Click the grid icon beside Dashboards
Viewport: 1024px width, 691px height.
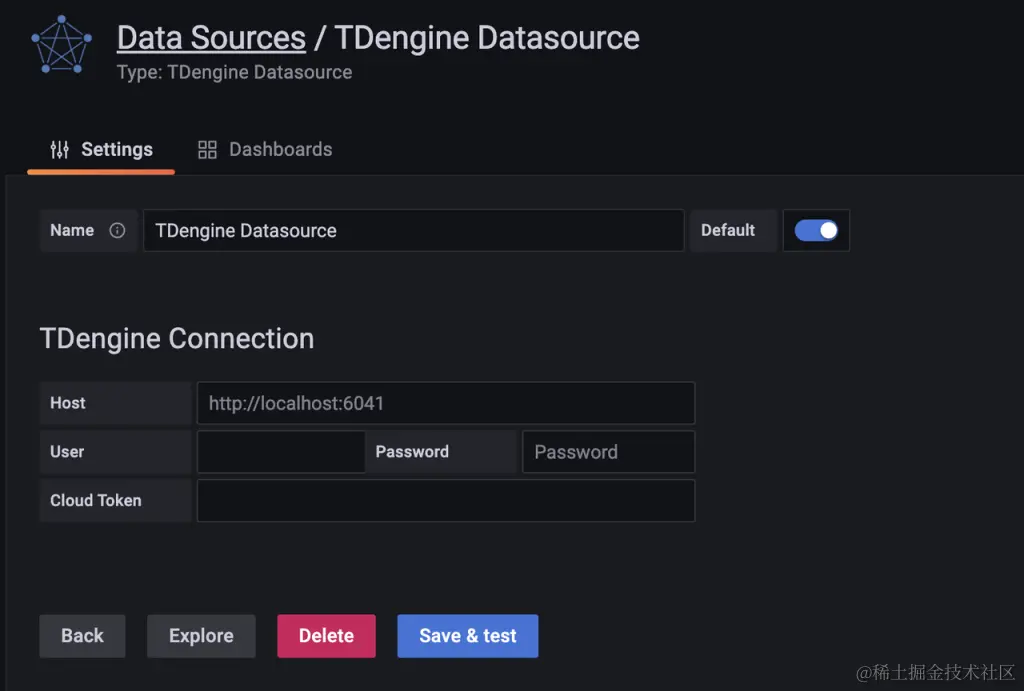pyautogui.click(x=207, y=149)
